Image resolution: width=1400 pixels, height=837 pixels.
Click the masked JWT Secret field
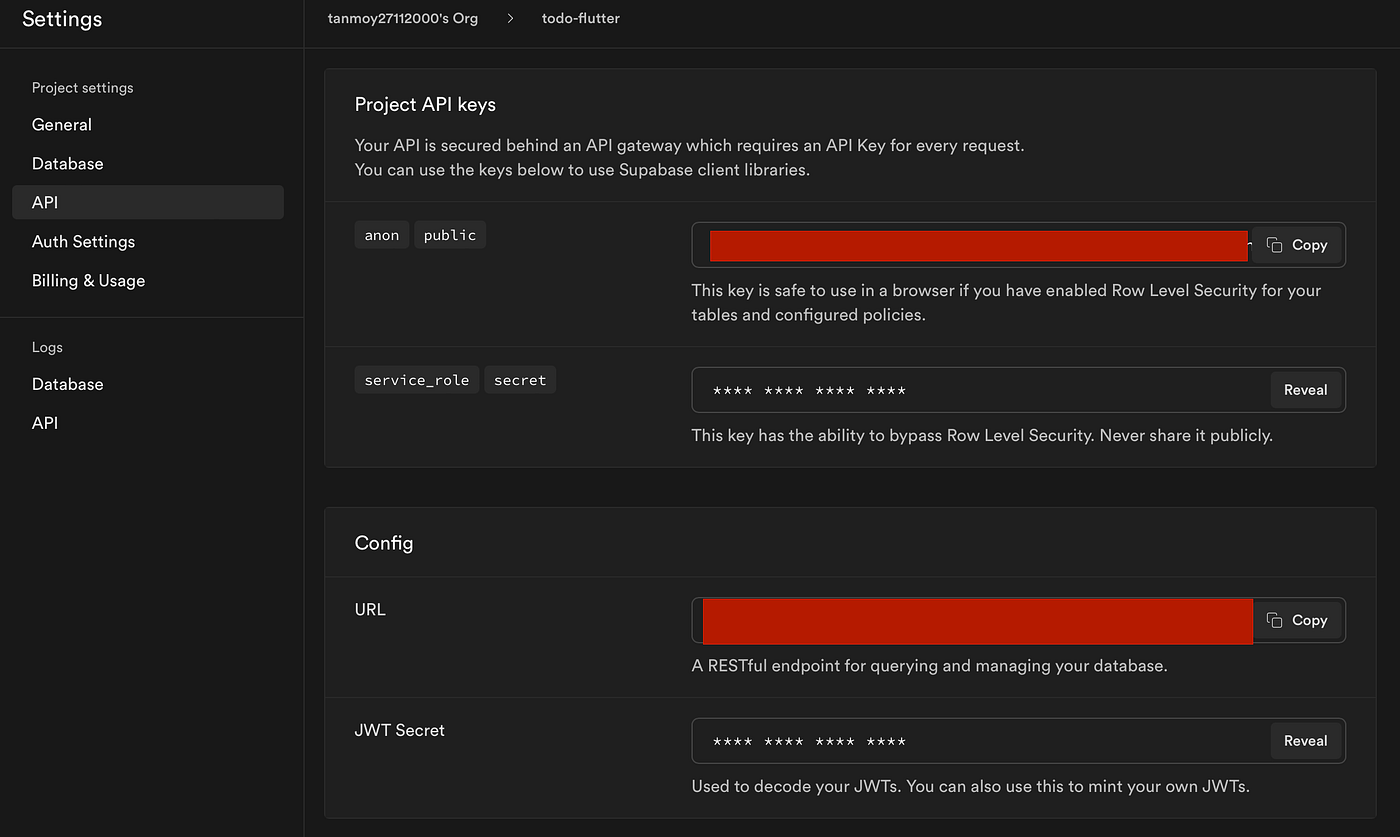tap(980, 741)
